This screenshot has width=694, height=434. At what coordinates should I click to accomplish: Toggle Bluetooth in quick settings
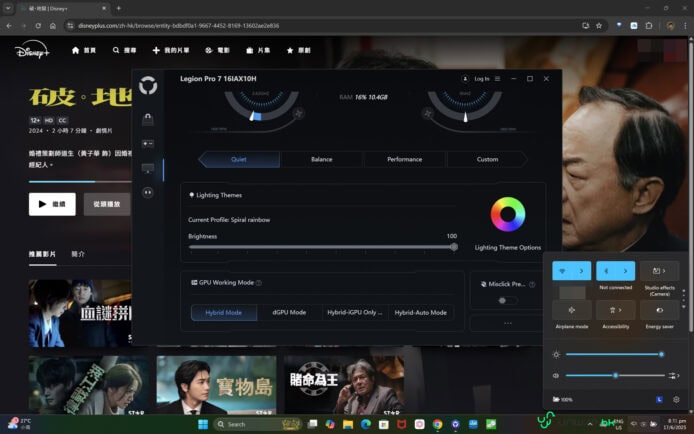click(606, 271)
